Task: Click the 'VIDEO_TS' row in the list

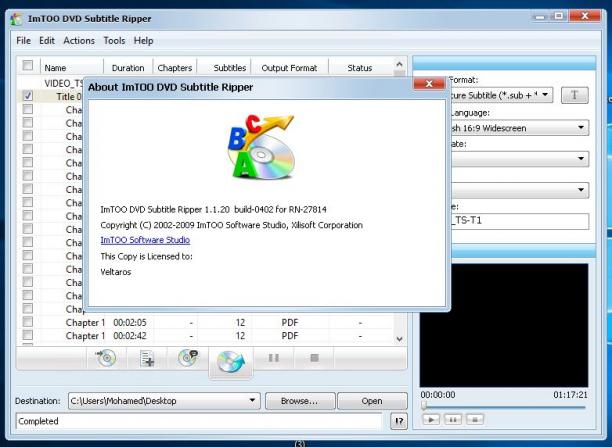Action: tap(64, 83)
